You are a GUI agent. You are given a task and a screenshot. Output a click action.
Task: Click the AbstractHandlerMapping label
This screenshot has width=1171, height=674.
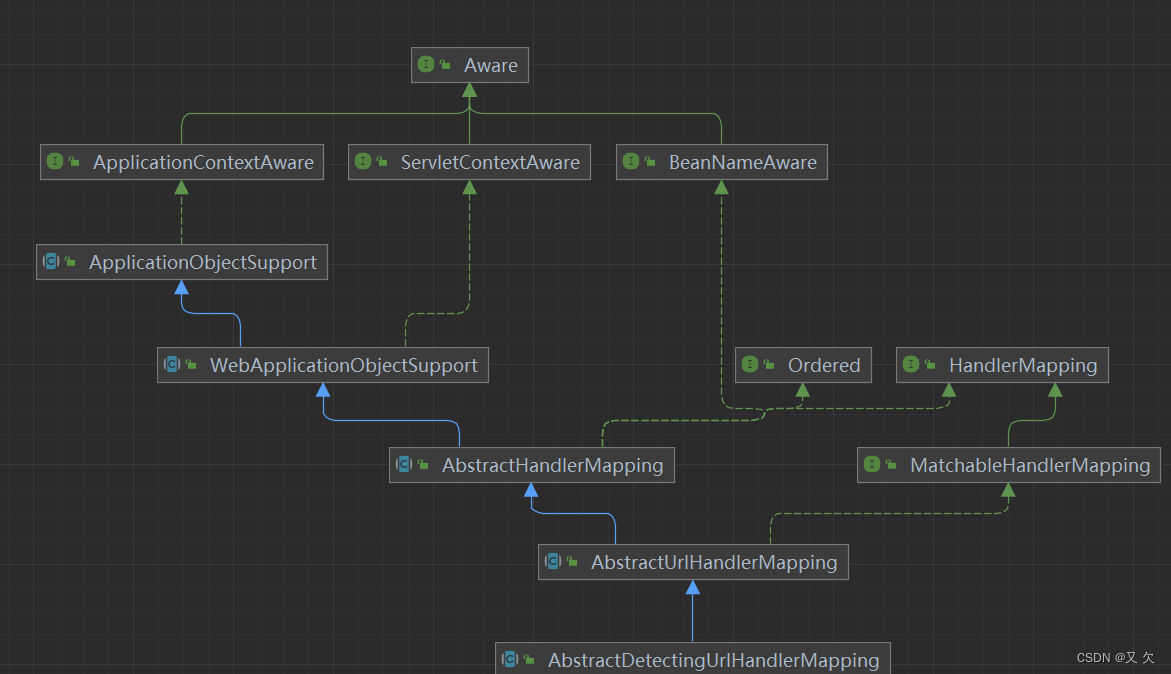[553, 465]
